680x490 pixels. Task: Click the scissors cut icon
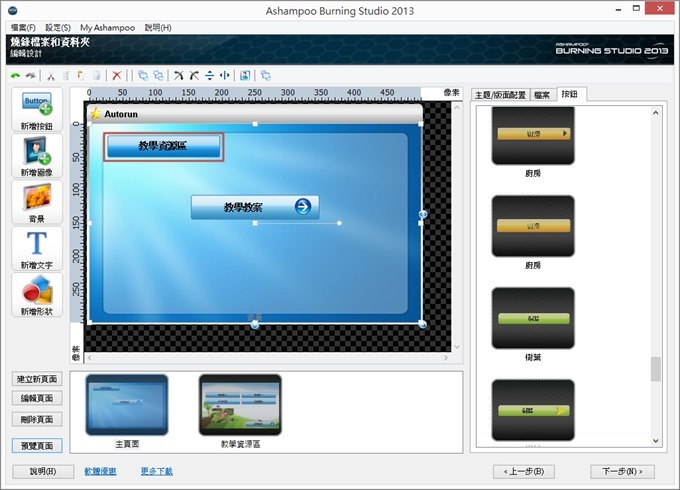coord(51,75)
